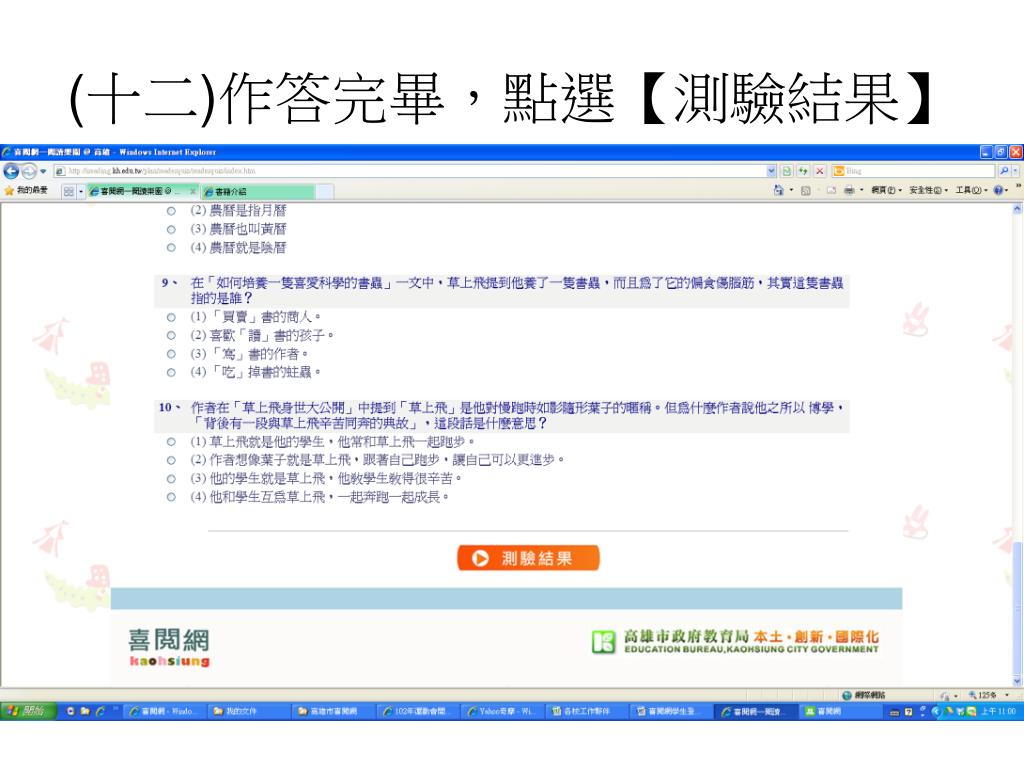Select Q10 option (2) 作者想像葉子就是草上飛
Screen dimensions: 1024x768
tap(171, 460)
